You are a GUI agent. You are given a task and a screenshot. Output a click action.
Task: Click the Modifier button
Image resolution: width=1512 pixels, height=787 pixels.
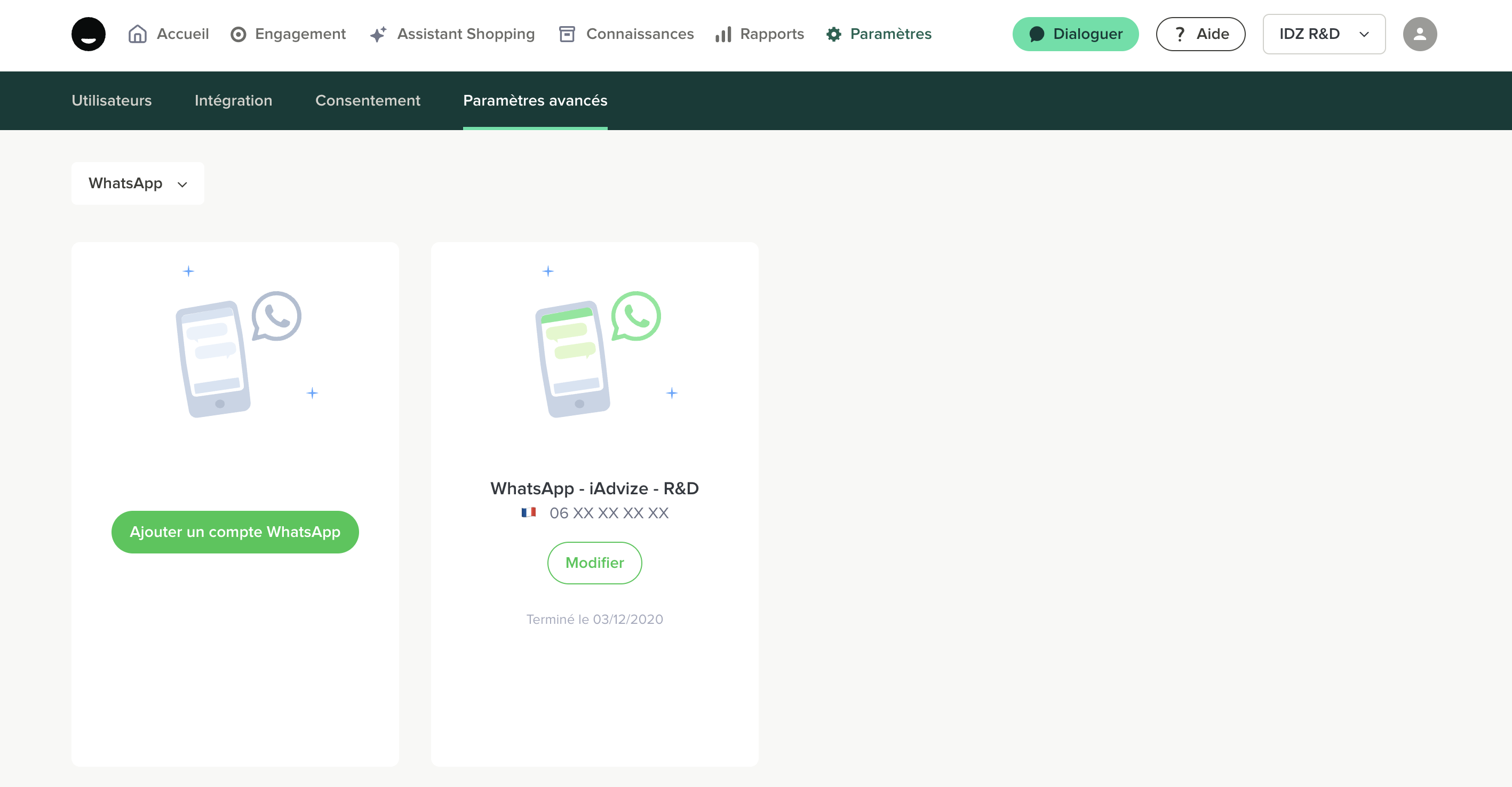[x=594, y=563]
